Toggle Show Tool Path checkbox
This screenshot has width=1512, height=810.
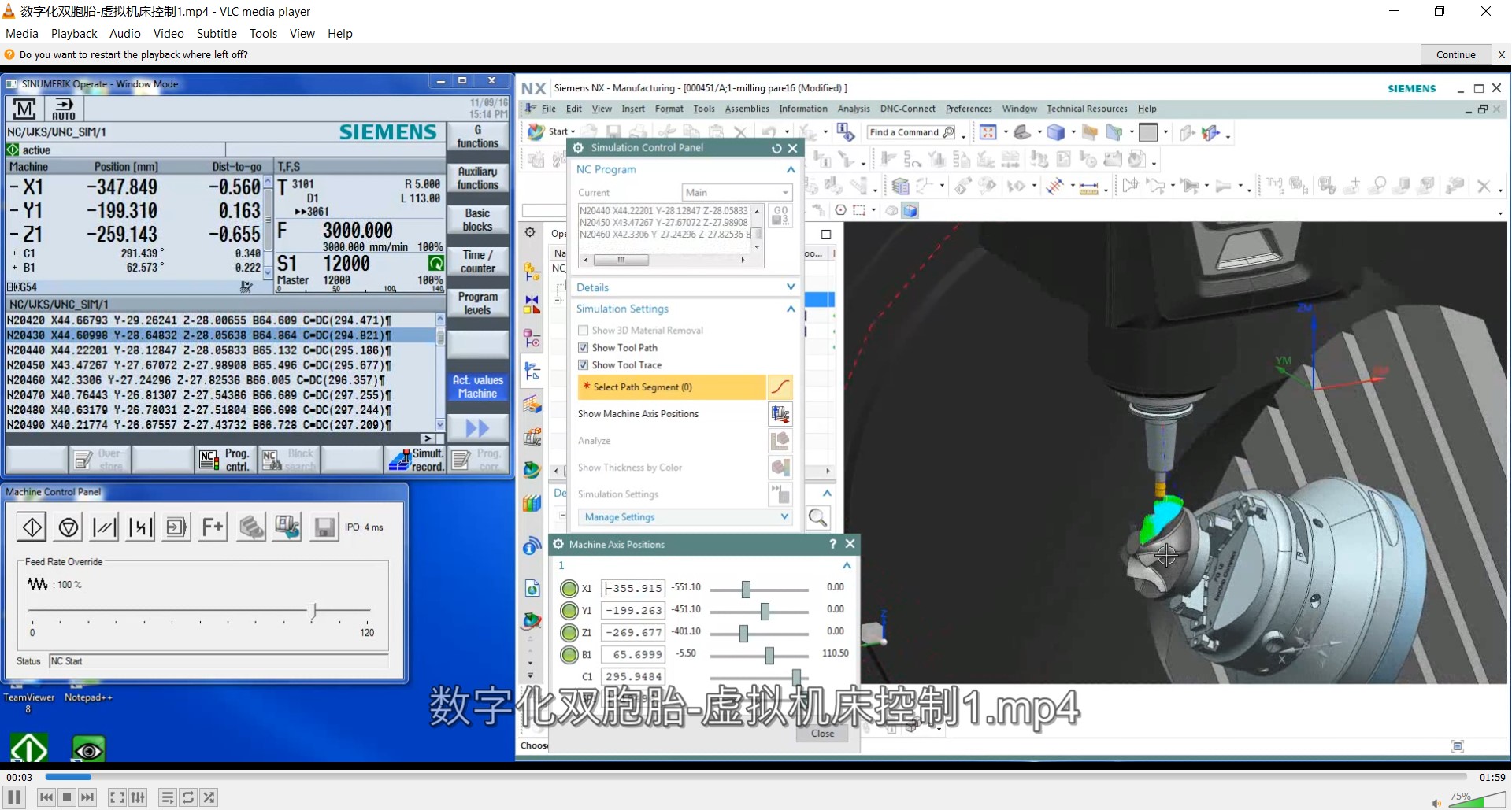point(584,348)
